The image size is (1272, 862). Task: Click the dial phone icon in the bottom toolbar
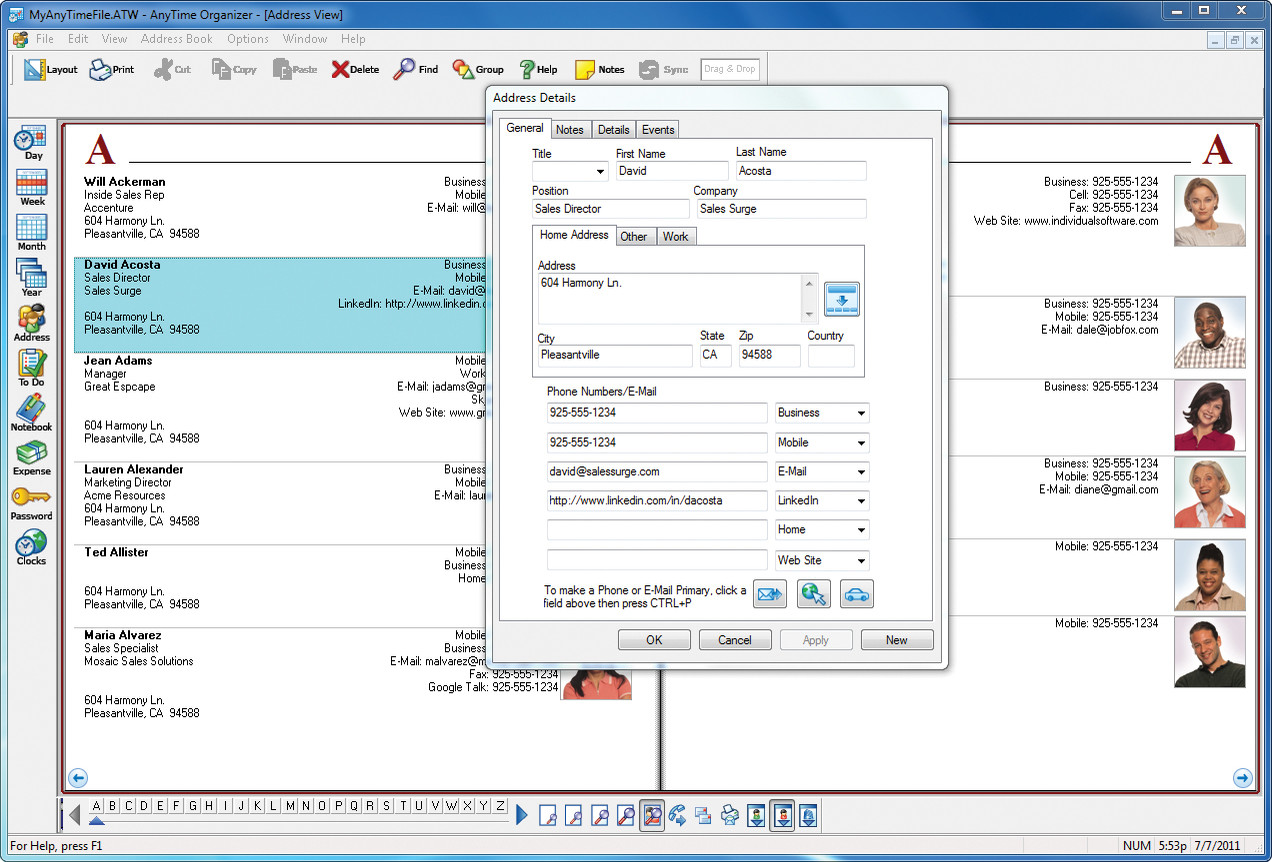click(677, 815)
